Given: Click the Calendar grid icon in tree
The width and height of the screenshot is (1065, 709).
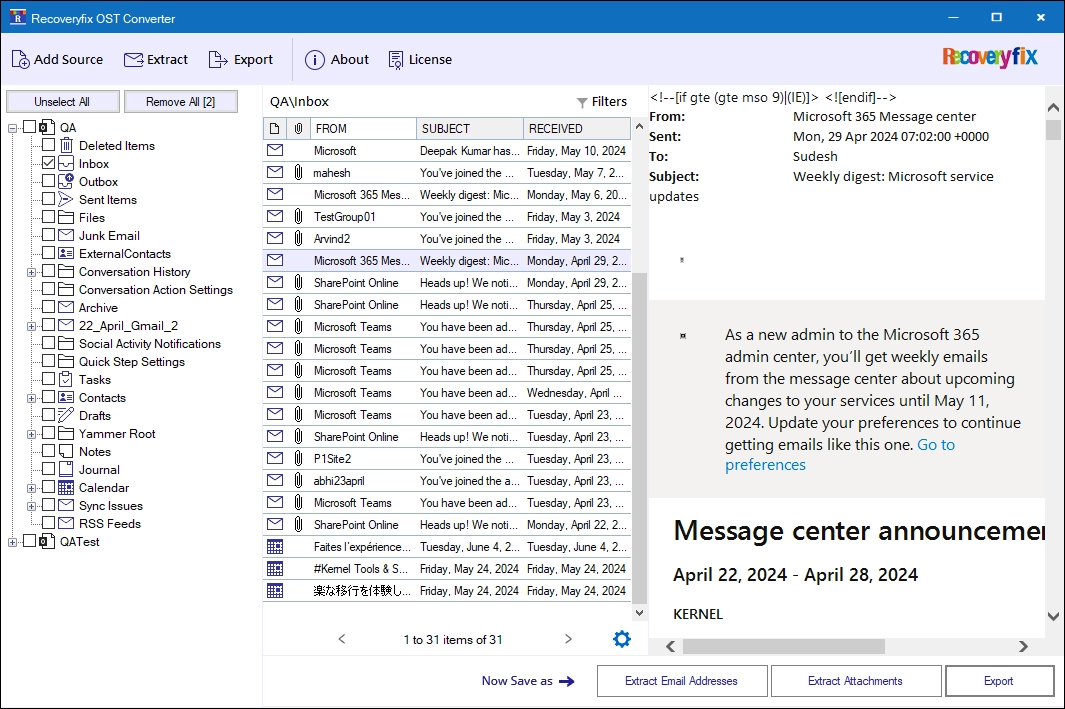Looking at the screenshot, I should pos(66,488).
